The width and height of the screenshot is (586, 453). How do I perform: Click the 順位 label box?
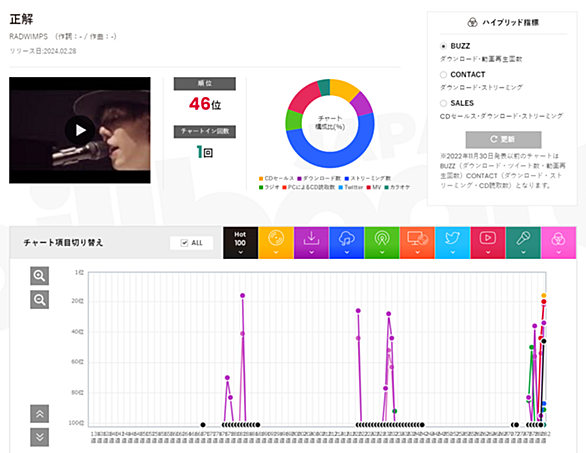click(x=205, y=84)
